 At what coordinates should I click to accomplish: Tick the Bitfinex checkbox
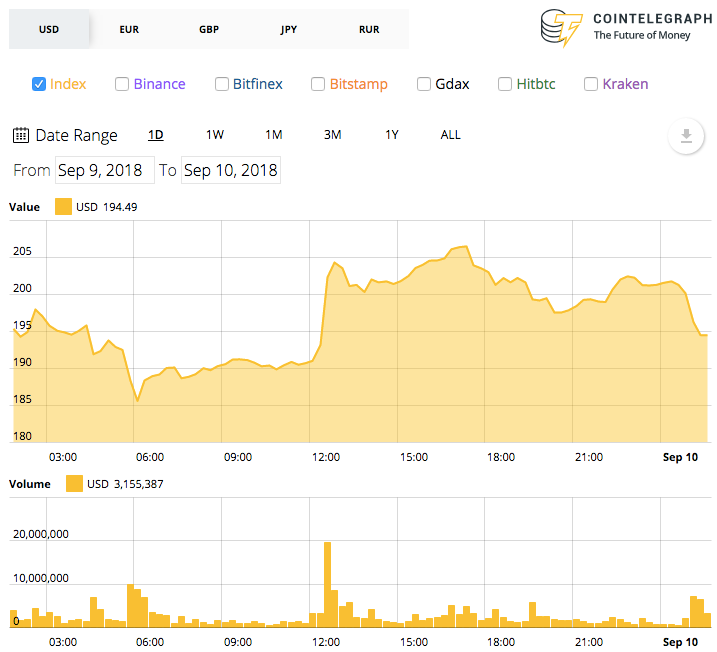tap(222, 84)
